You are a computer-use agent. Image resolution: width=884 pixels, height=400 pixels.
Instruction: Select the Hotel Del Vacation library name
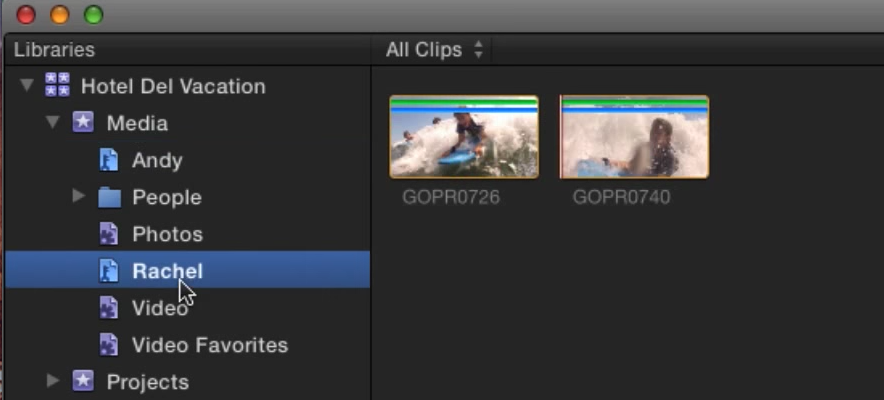point(173,86)
